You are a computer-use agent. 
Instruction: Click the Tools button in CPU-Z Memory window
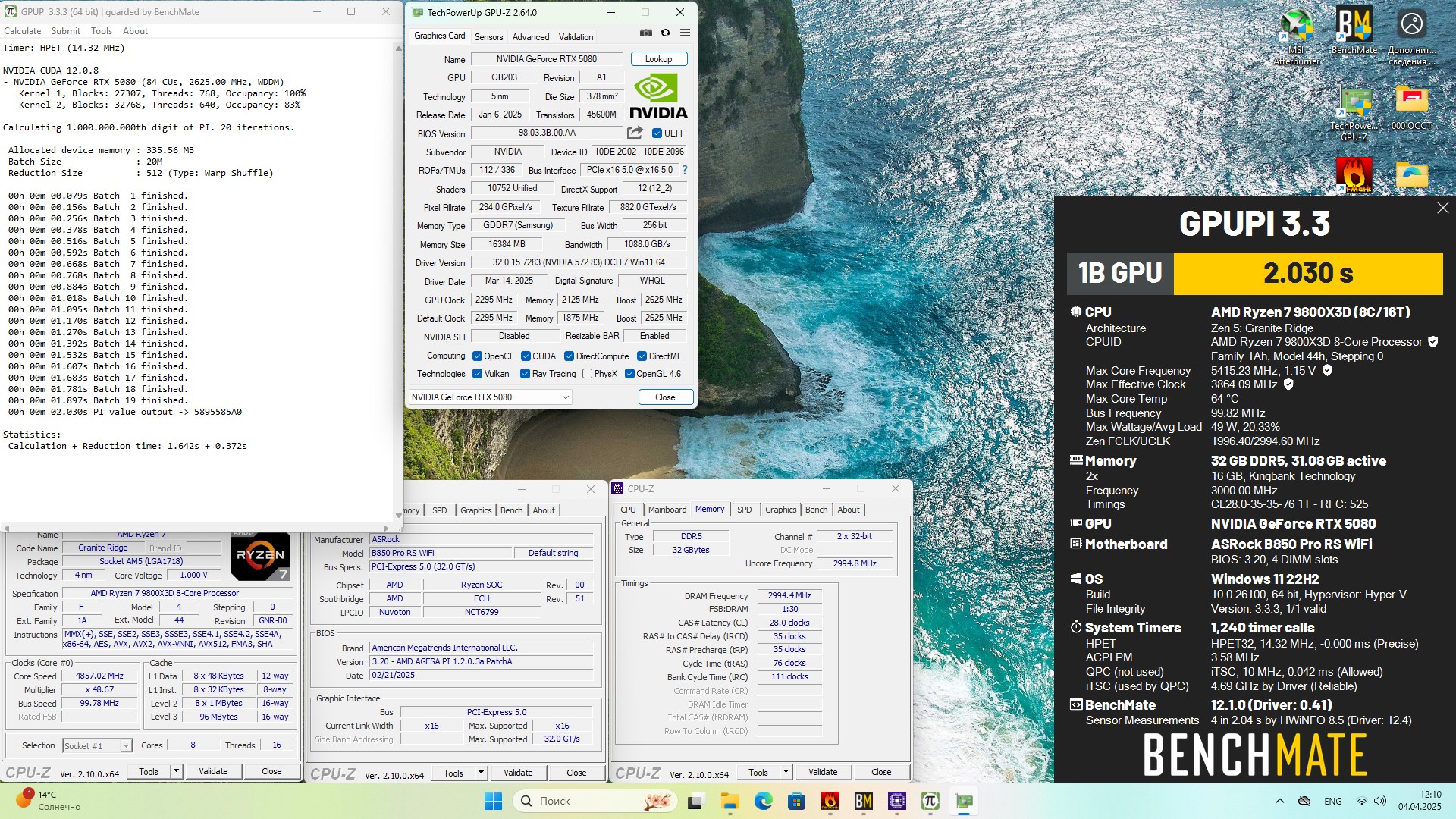tap(758, 772)
